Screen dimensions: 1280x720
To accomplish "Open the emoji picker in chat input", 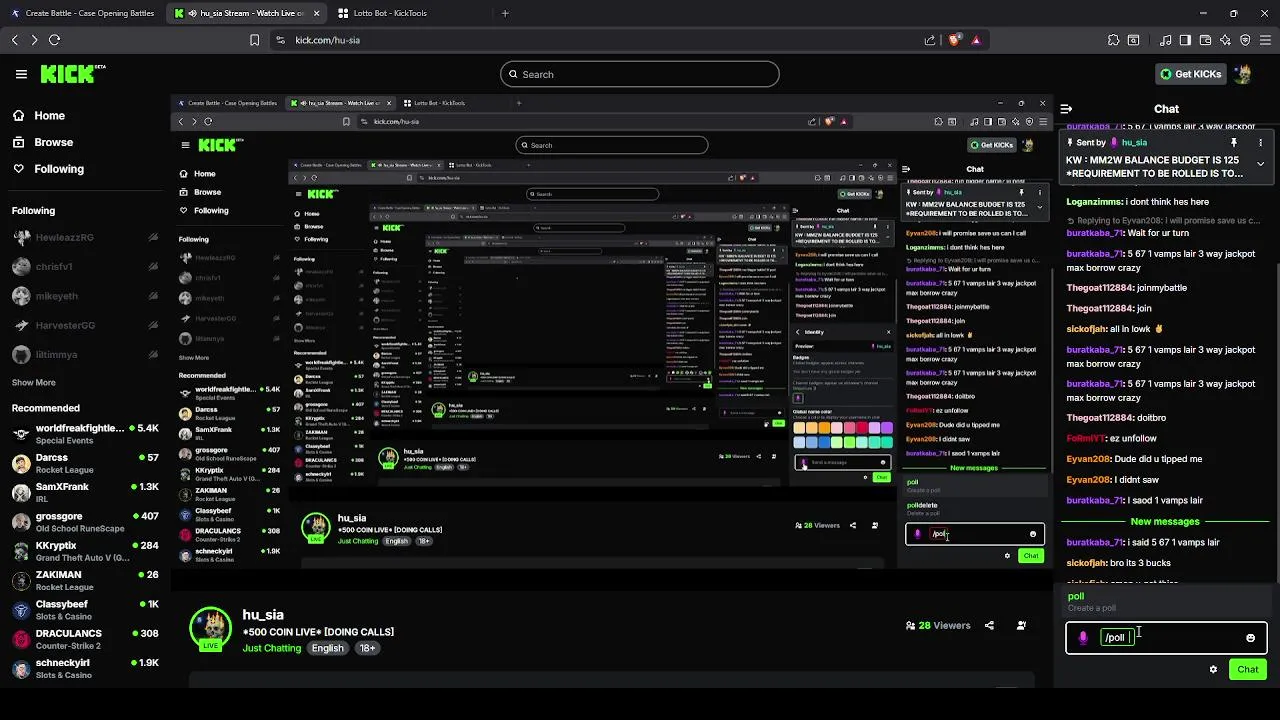I will point(1250,638).
